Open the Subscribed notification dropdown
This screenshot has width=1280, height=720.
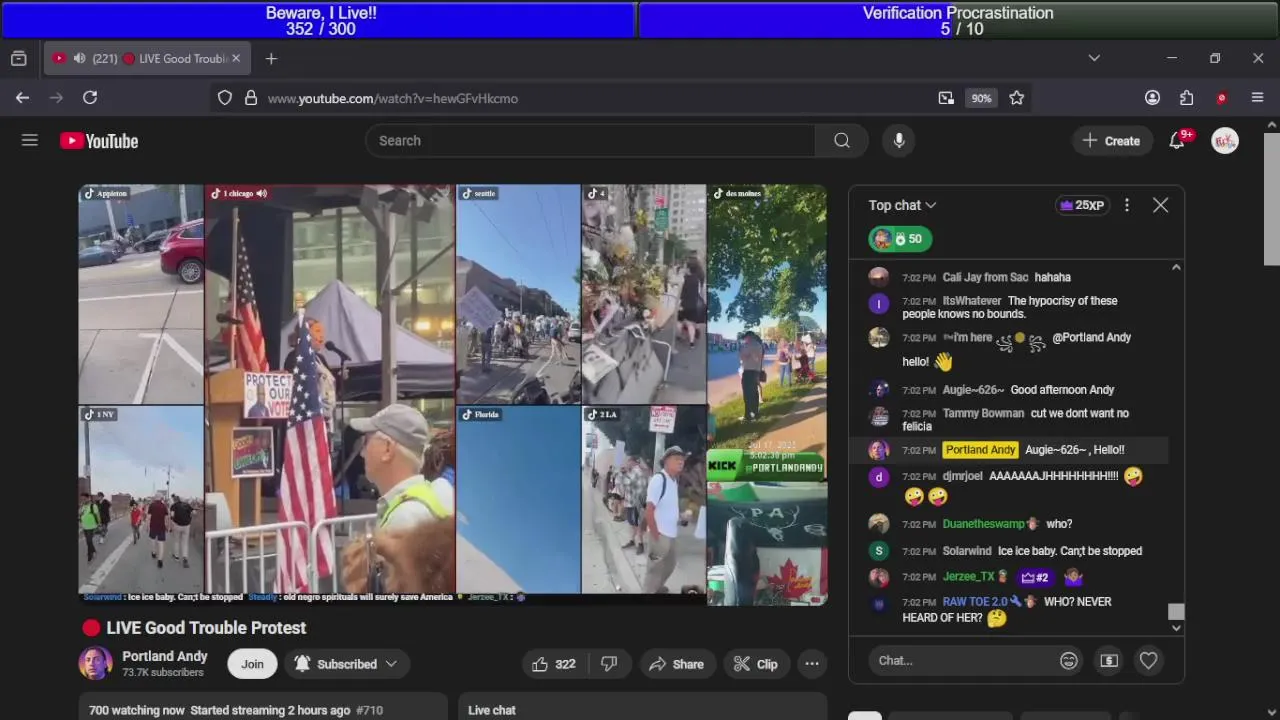[346, 664]
